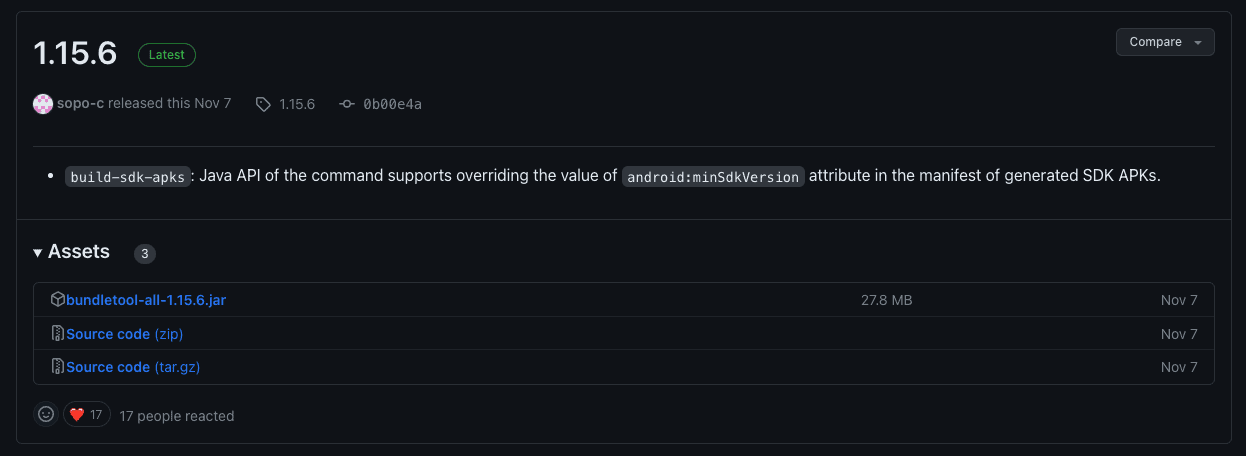Open the sopo-c profile link
The height and width of the screenshot is (456, 1246).
pyautogui.click(x=80, y=104)
